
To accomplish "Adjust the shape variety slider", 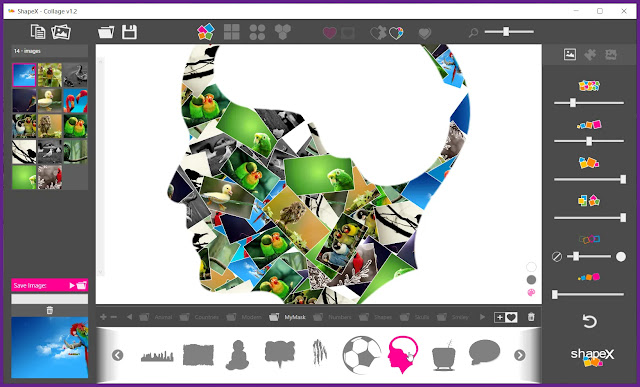I will click(x=589, y=218).
